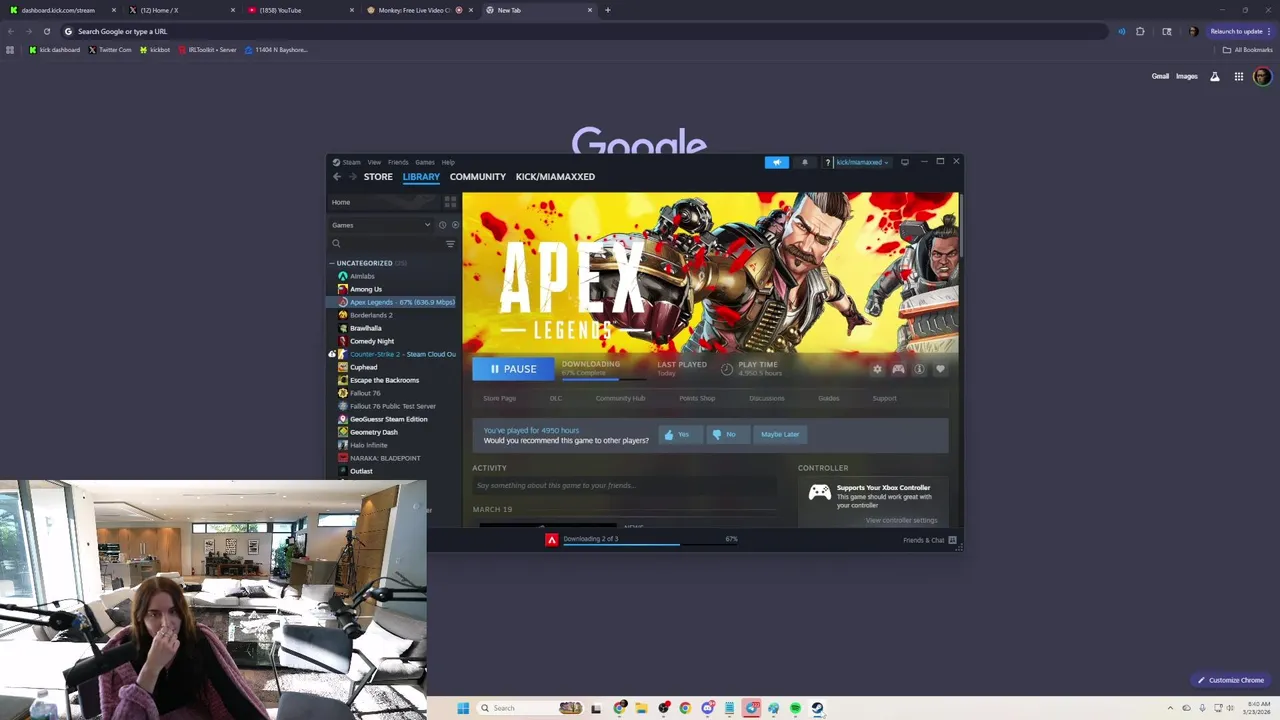Open advanced library filter icon
Screen dimensions: 1280x720
pyautogui.click(x=450, y=244)
